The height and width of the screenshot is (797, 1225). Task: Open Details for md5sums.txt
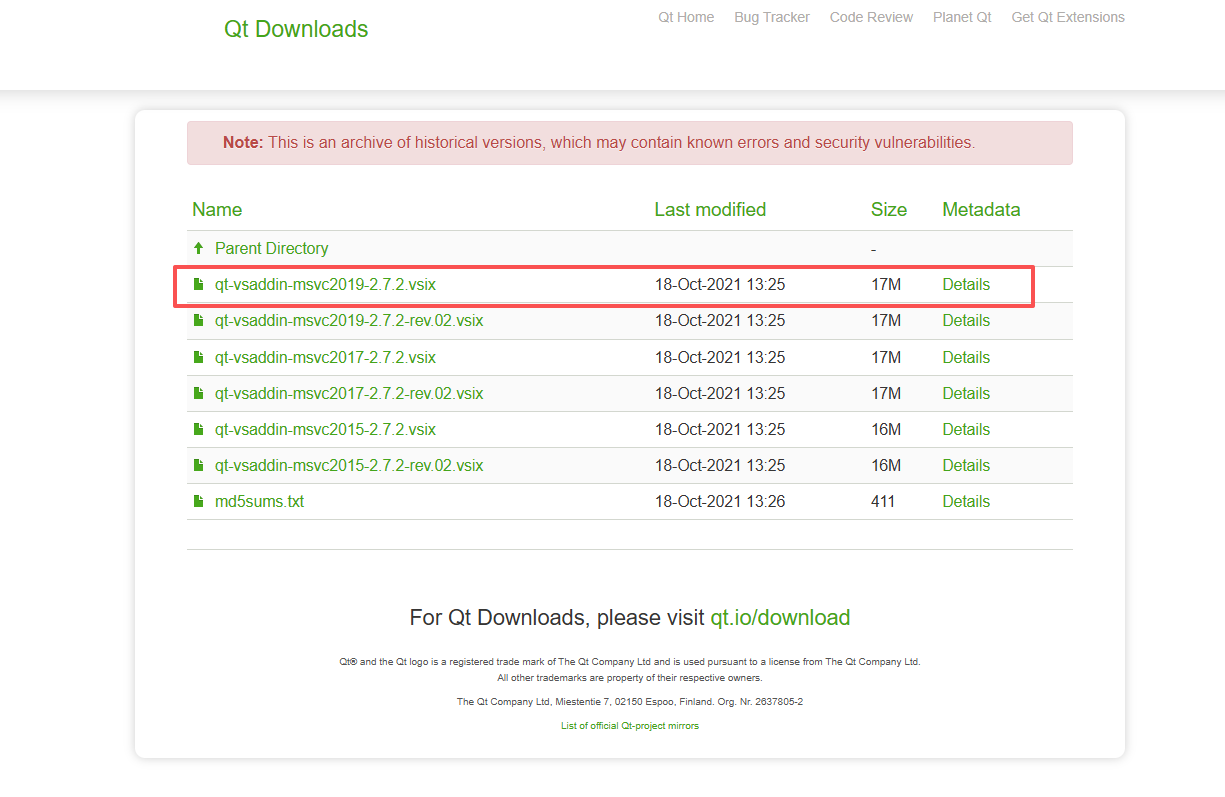pyautogui.click(x=966, y=501)
